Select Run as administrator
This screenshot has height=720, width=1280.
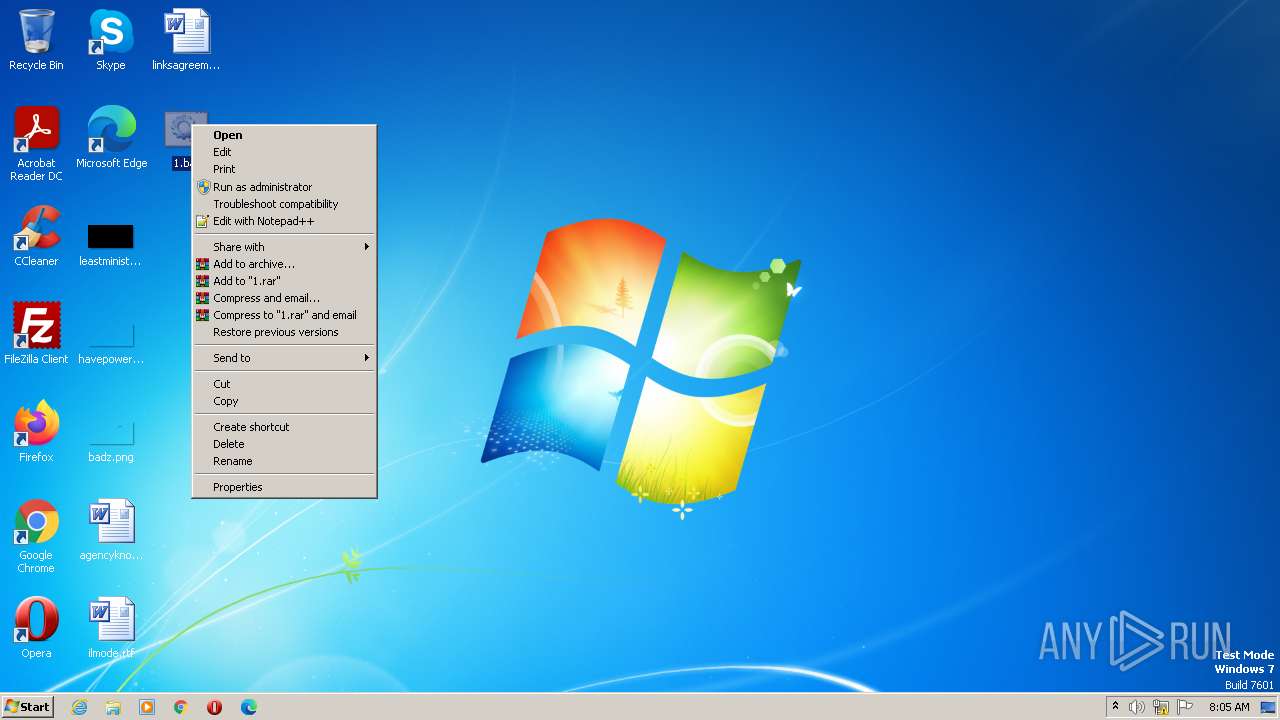(x=284, y=187)
